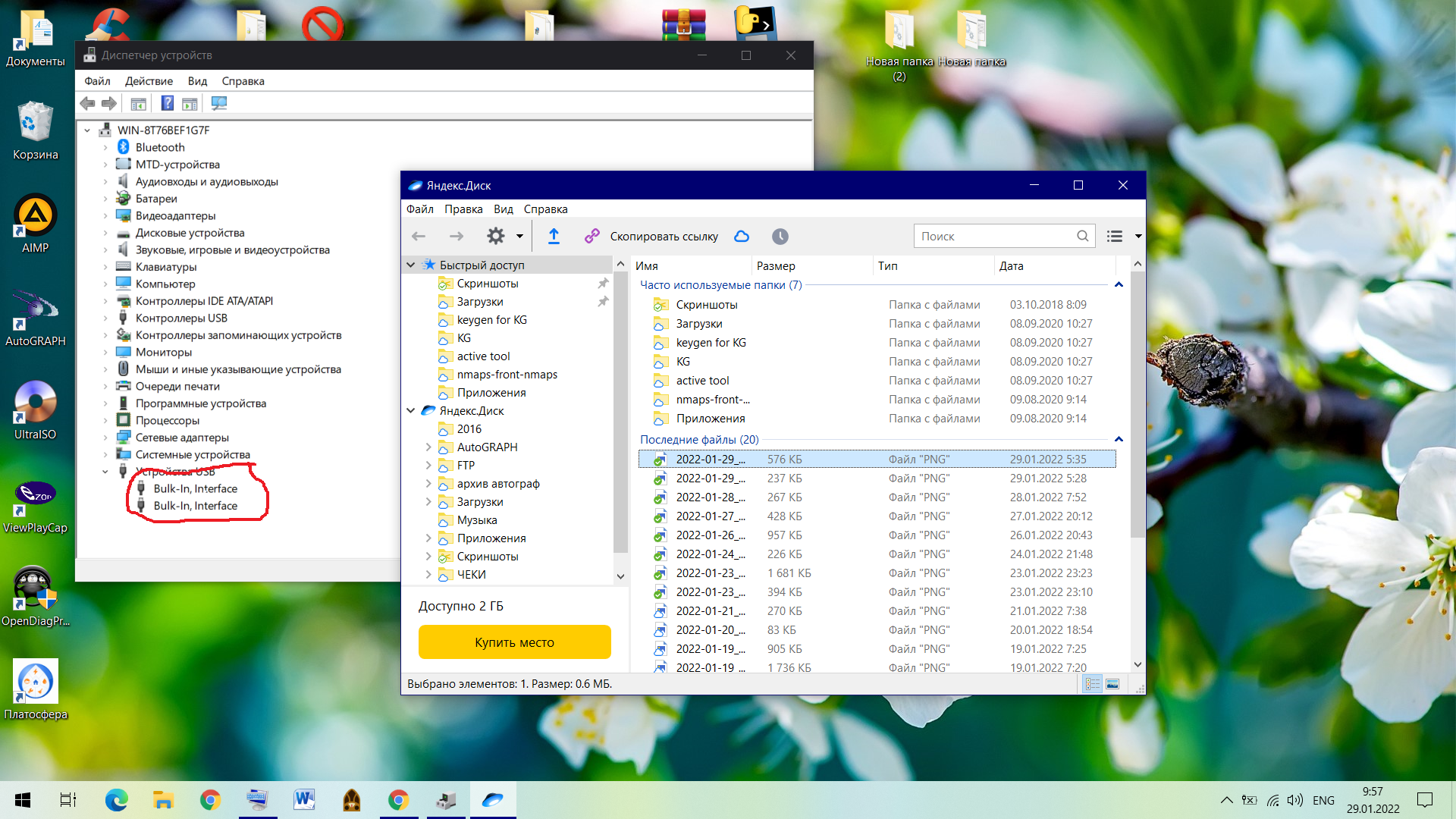This screenshot has width=1456, height=819.
Task: Click the Поиск search field
Action: point(993,237)
